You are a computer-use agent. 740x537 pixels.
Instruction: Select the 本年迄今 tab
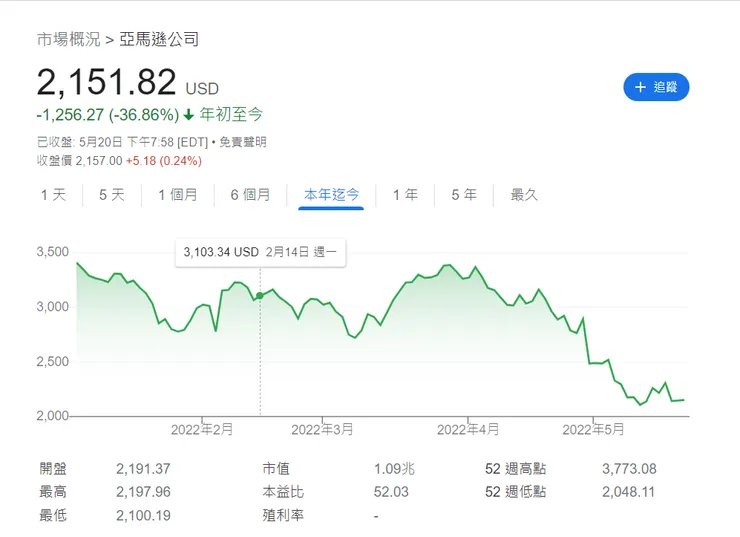331,195
